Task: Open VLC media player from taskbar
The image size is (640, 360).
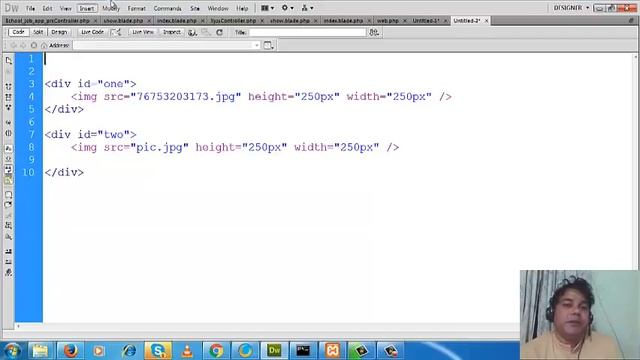Action: 187,351
